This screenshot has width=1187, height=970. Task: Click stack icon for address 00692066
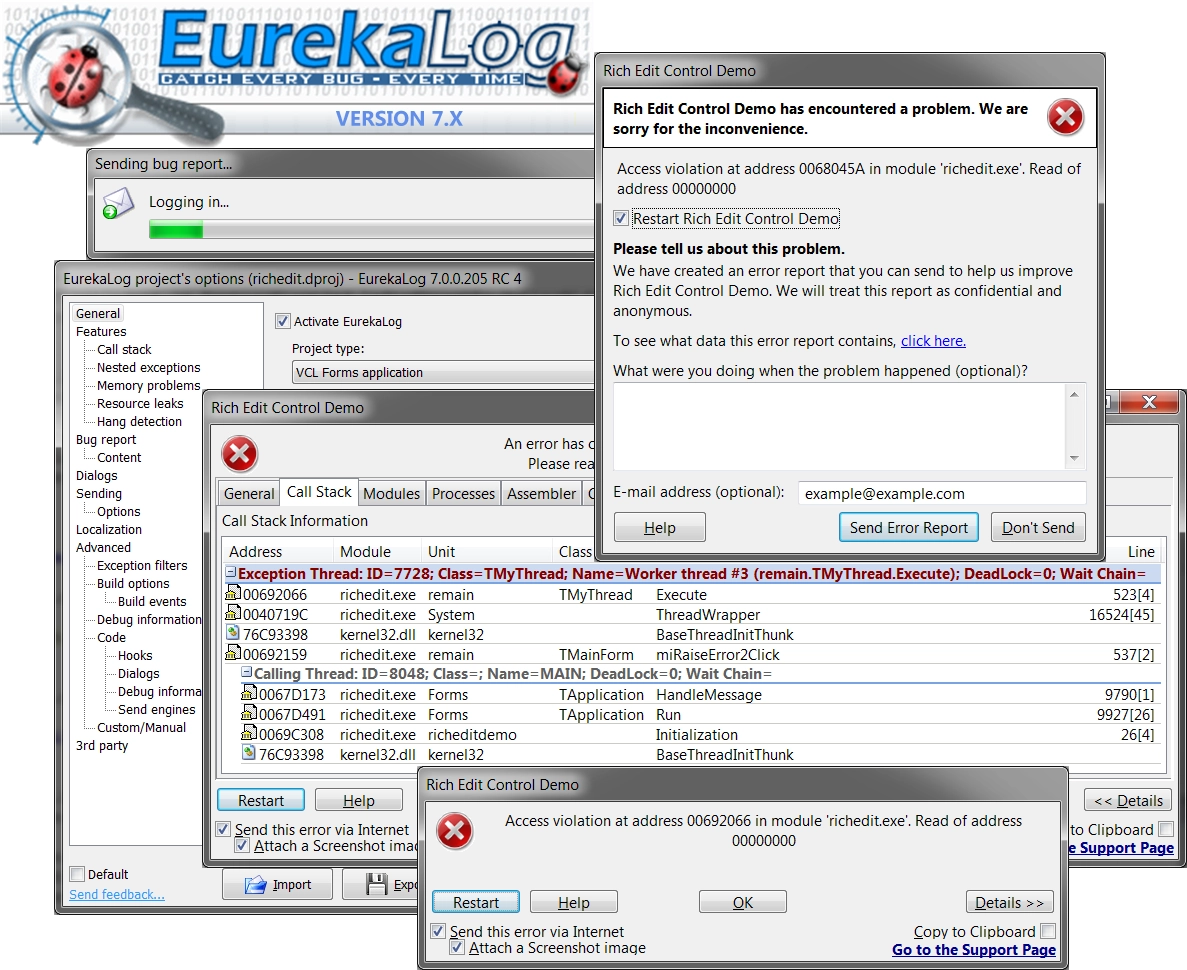232,594
